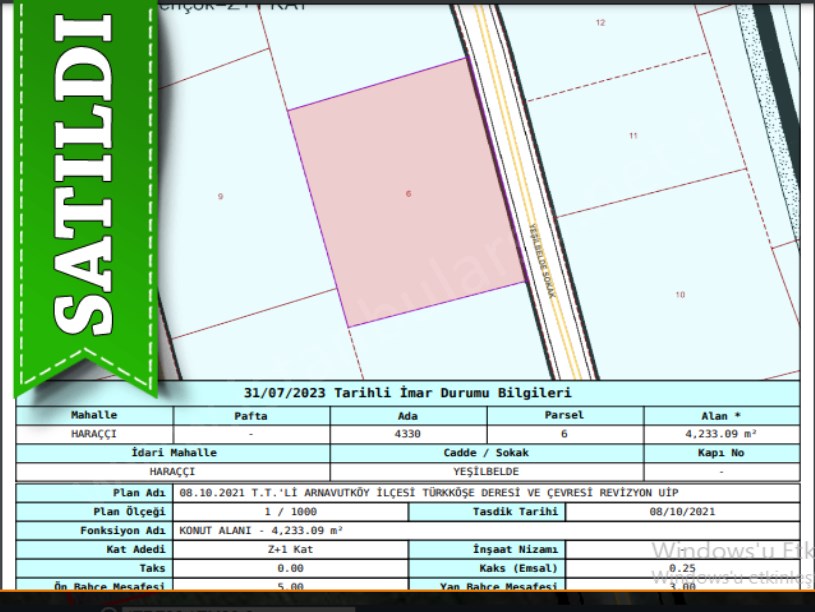The width and height of the screenshot is (815, 612).
Task: Click parcel number 12 on the map
Action: coord(600,21)
